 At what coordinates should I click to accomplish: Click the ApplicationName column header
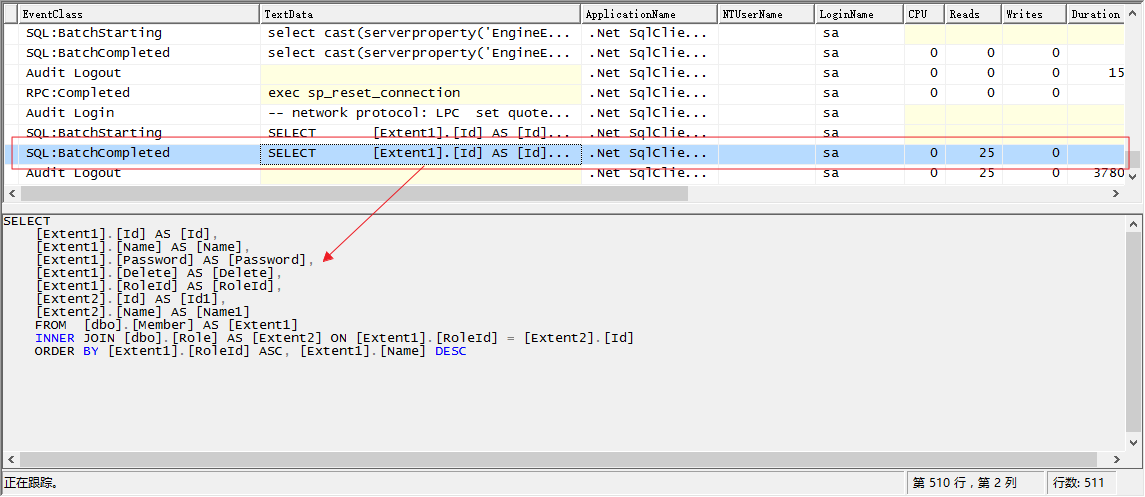pyautogui.click(x=649, y=14)
